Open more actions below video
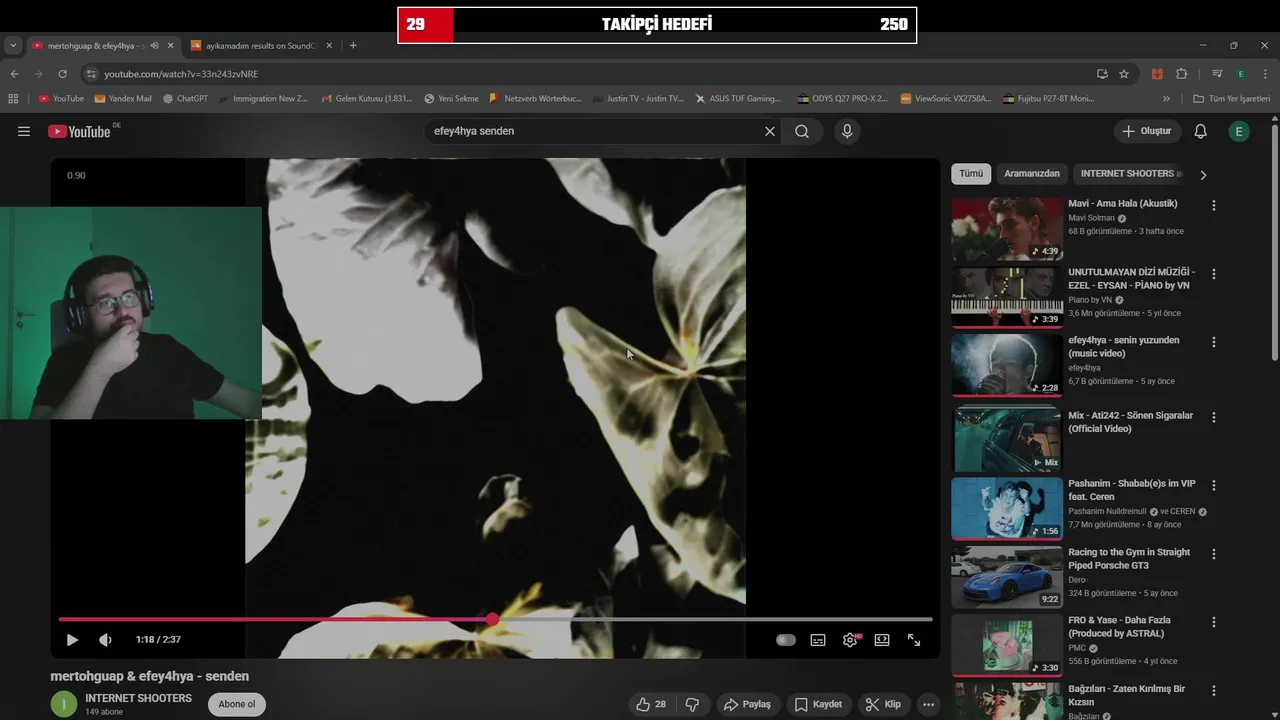The image size is (1280, 720). click(x=929, y=704)
